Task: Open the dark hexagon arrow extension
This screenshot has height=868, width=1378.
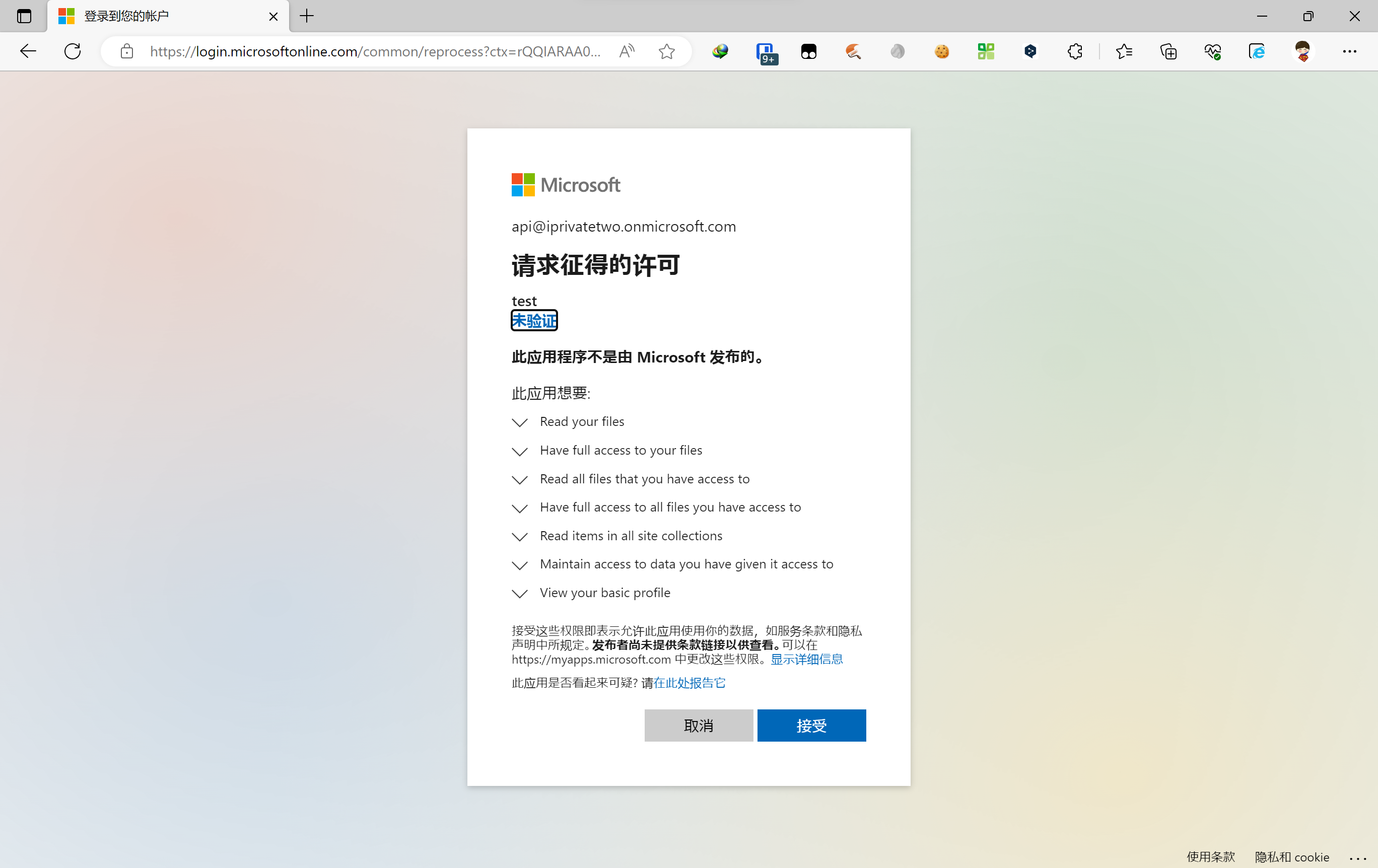Action: [1030, 51]
